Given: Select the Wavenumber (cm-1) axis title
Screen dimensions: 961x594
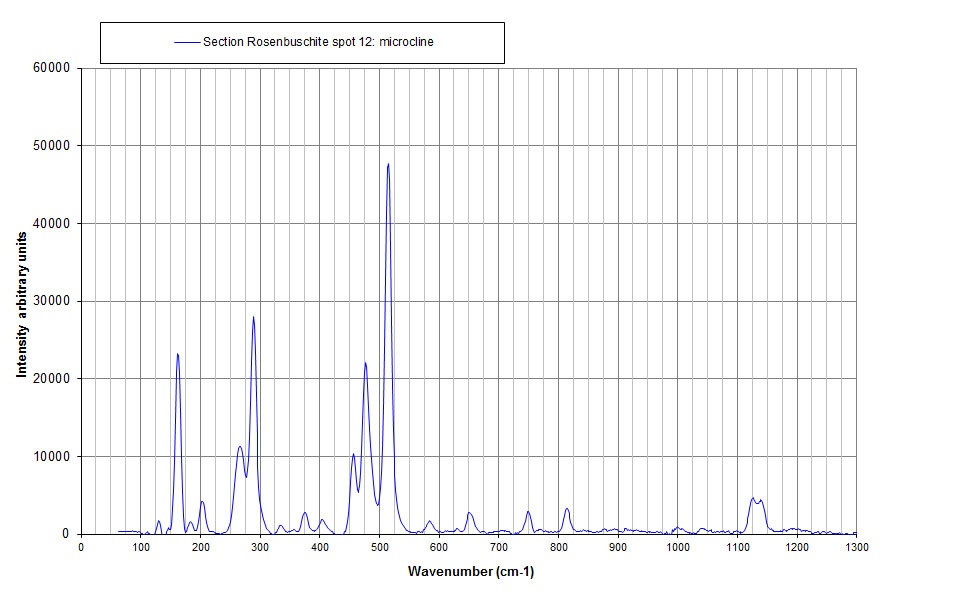Looking at the screenshot, I should click(x=470, y=572).
